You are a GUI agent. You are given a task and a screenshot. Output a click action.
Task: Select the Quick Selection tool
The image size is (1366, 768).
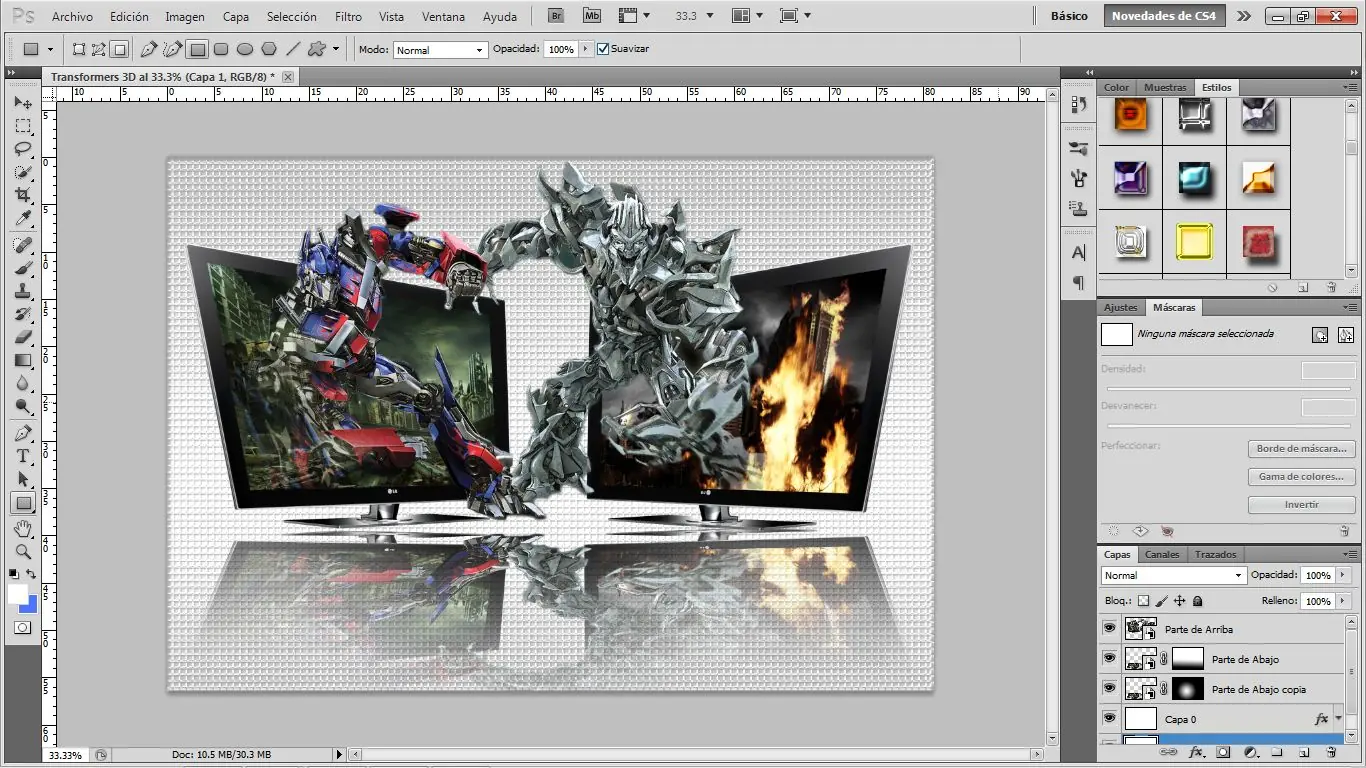click(23, 172)
